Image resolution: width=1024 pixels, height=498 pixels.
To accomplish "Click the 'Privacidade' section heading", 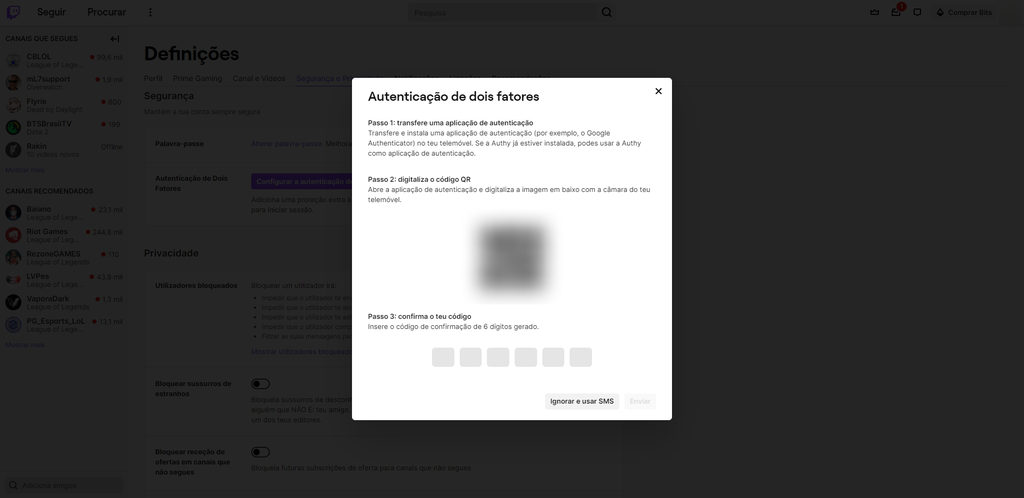I will [x=171, y=253].
